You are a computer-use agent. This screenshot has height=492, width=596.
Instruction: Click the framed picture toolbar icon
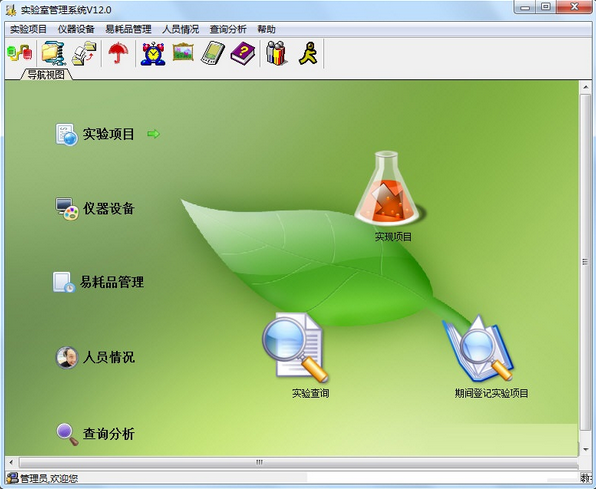pyautogui.click(x=183, y=52)
